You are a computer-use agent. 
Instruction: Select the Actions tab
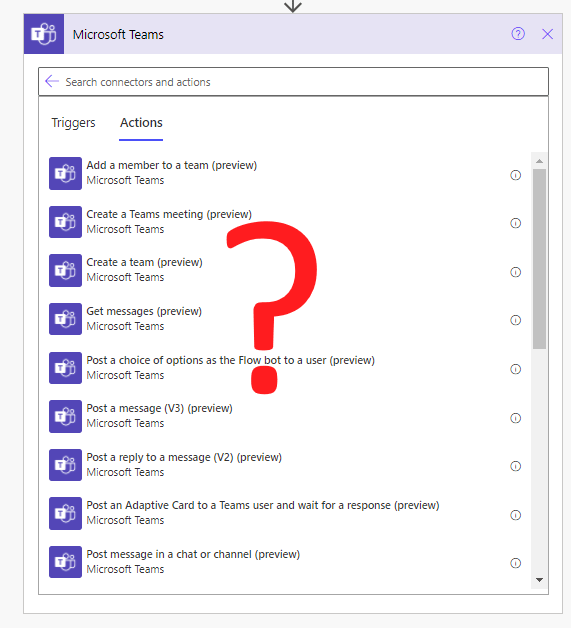(x=141, y=123)
